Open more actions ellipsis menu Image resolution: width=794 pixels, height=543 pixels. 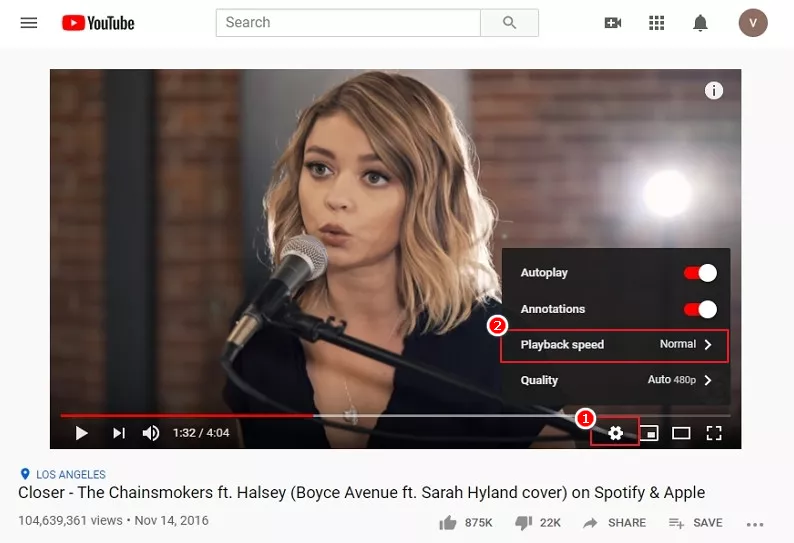(x=755, y=524)
